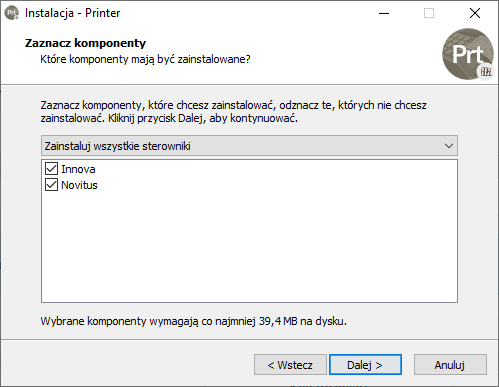Viewport: 499px width, 387px height.
Task: Select the Novitus label in the component list
Action: pyautogui.click(x=79, y=185)
